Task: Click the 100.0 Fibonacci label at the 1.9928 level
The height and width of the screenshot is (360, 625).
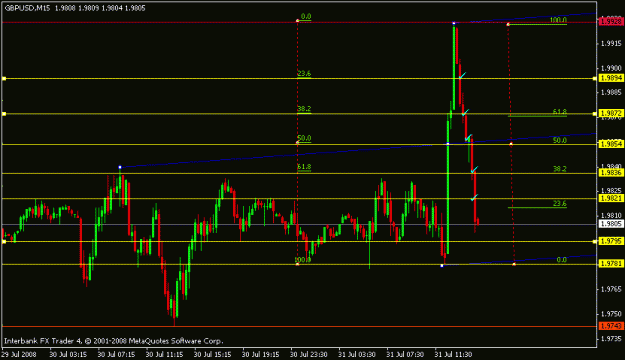Action: point(558,20)
